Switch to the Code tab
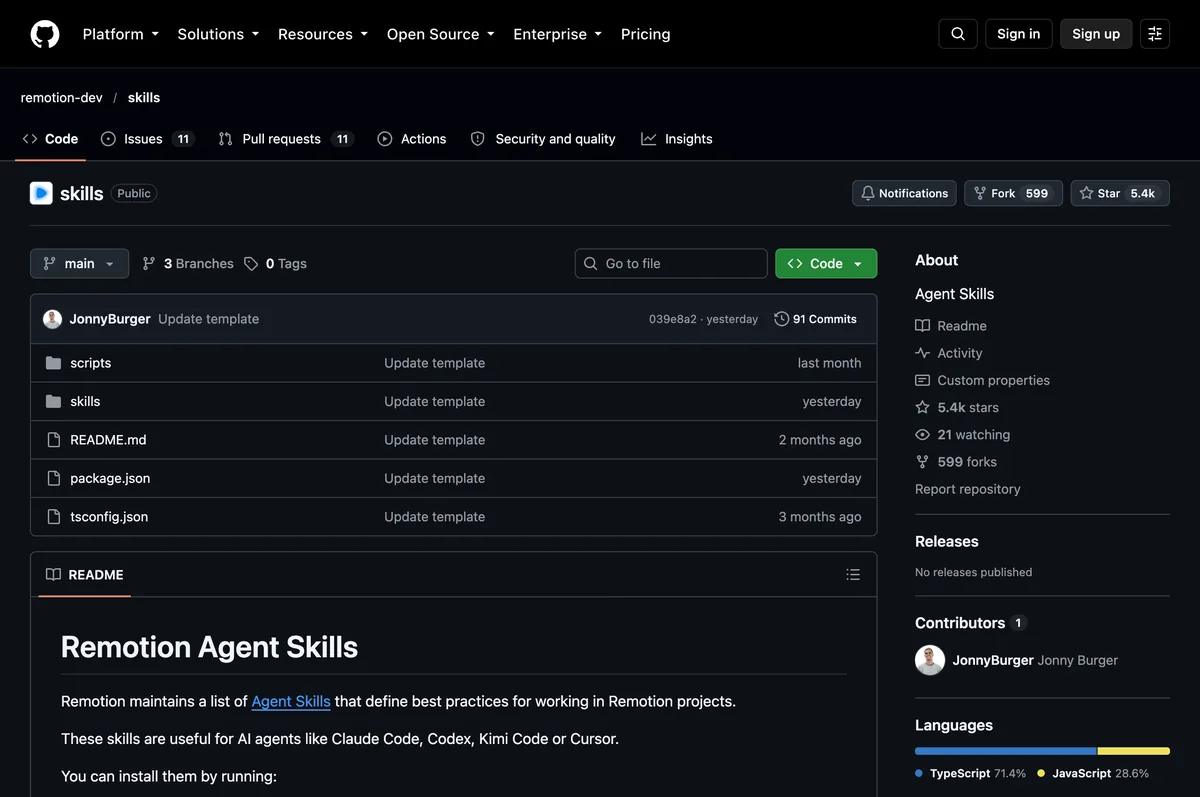 pos(50,139)
